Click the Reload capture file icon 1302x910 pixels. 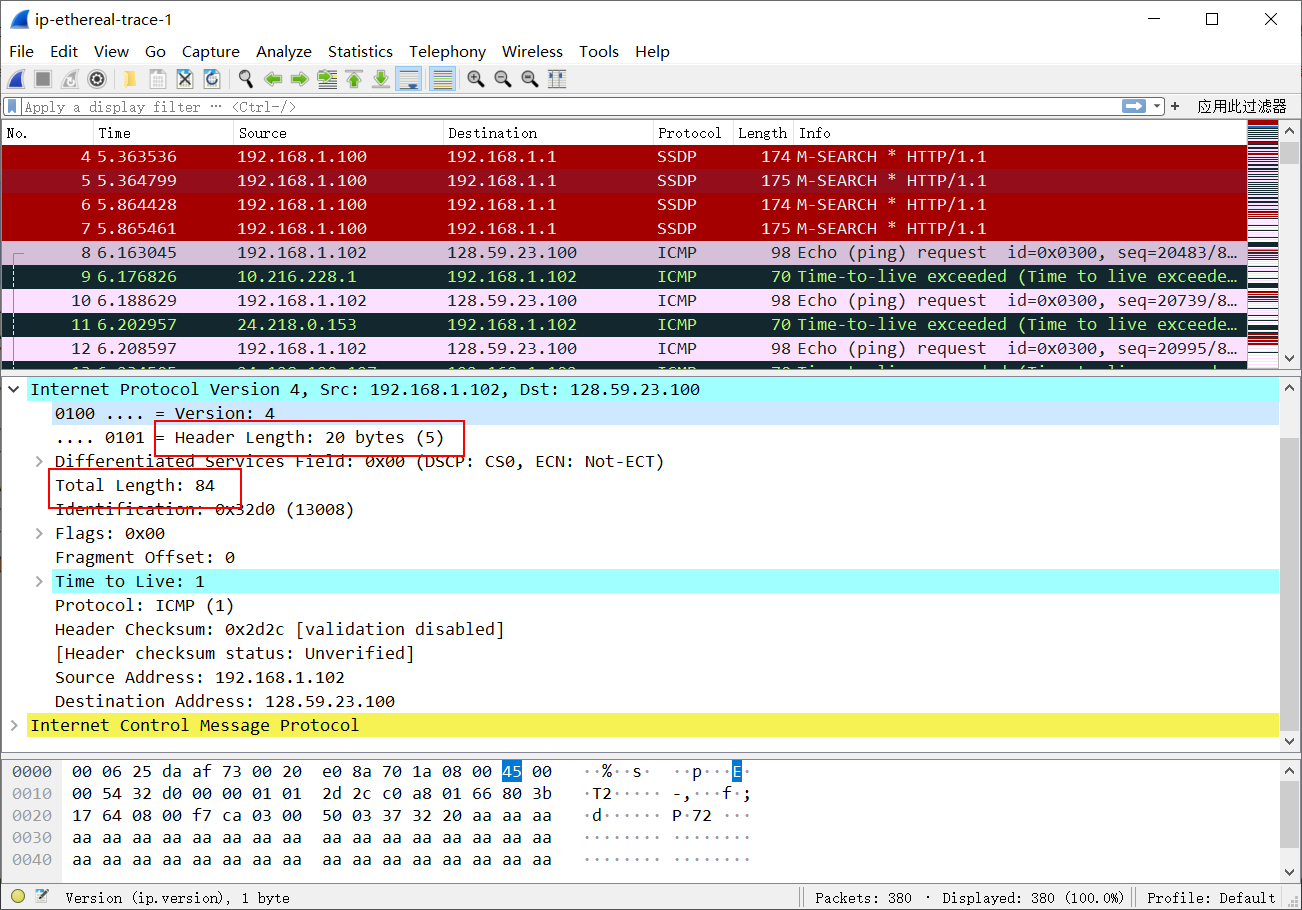212,79
